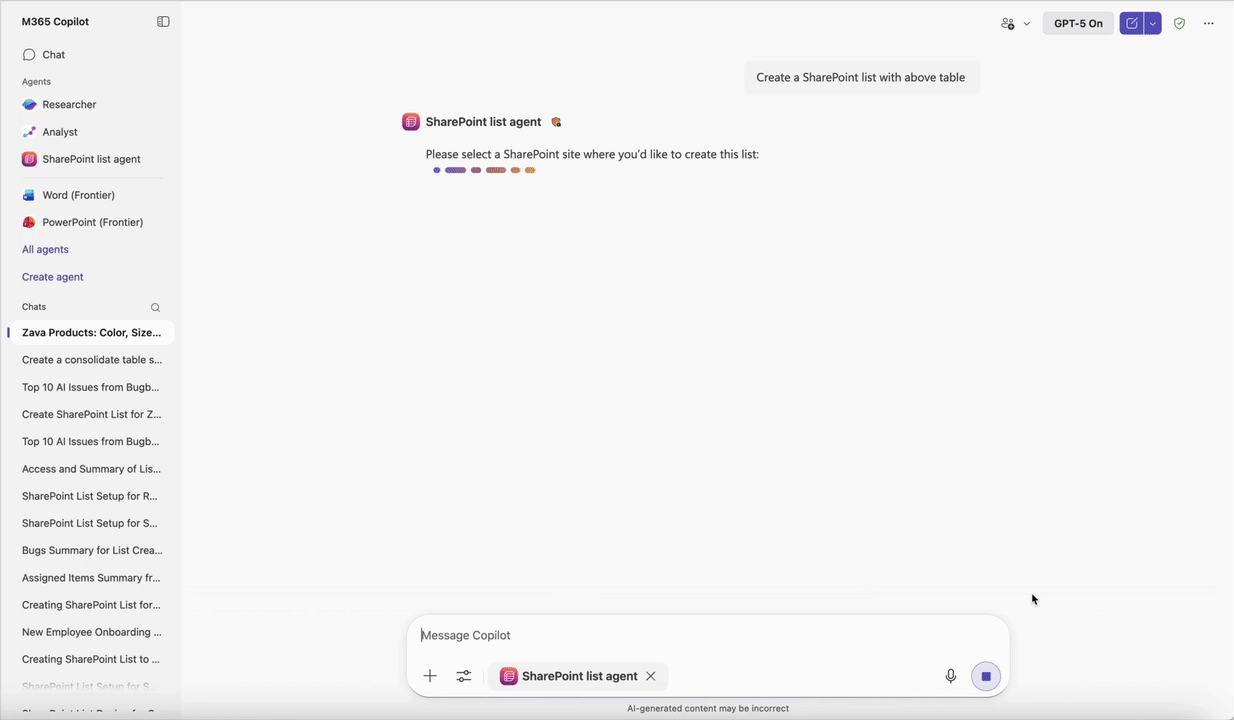
Task: Expand new chat dropdown arrow
Action: (x=1153, y=23)
